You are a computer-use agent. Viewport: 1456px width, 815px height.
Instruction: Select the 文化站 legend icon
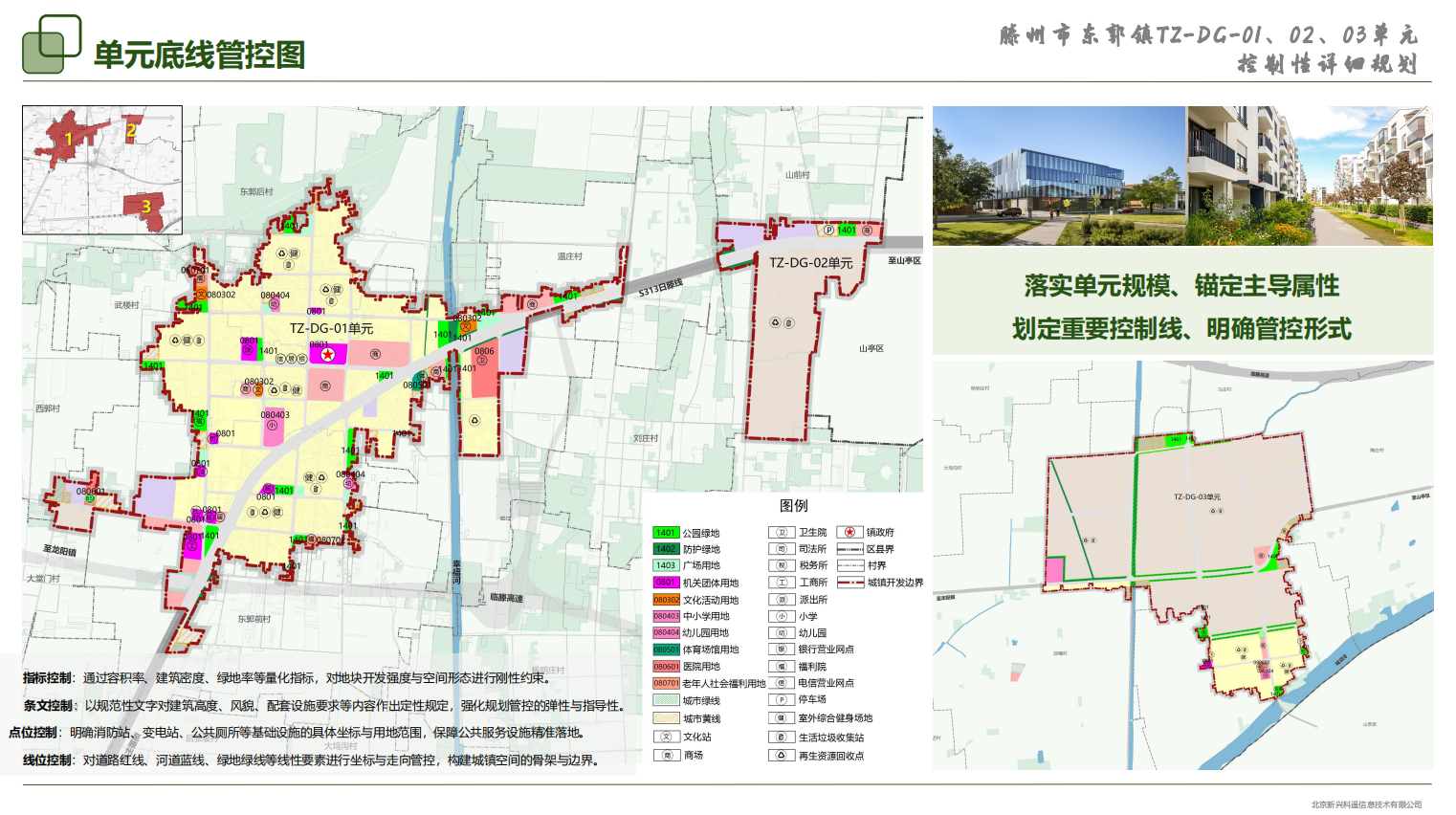pyautogui.click(x=666, y=738)
